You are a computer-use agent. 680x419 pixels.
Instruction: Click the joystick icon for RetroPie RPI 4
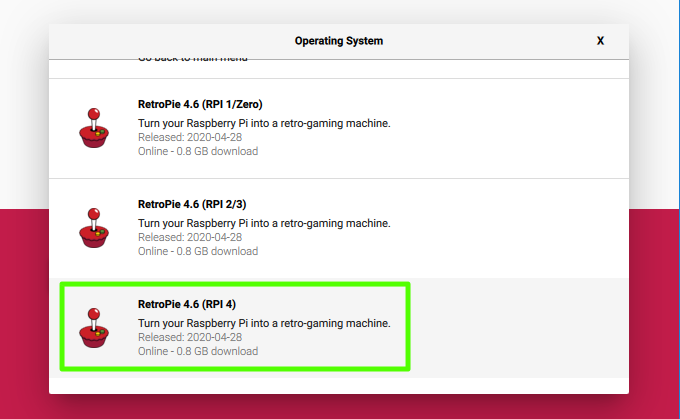[x=94, y=328]
